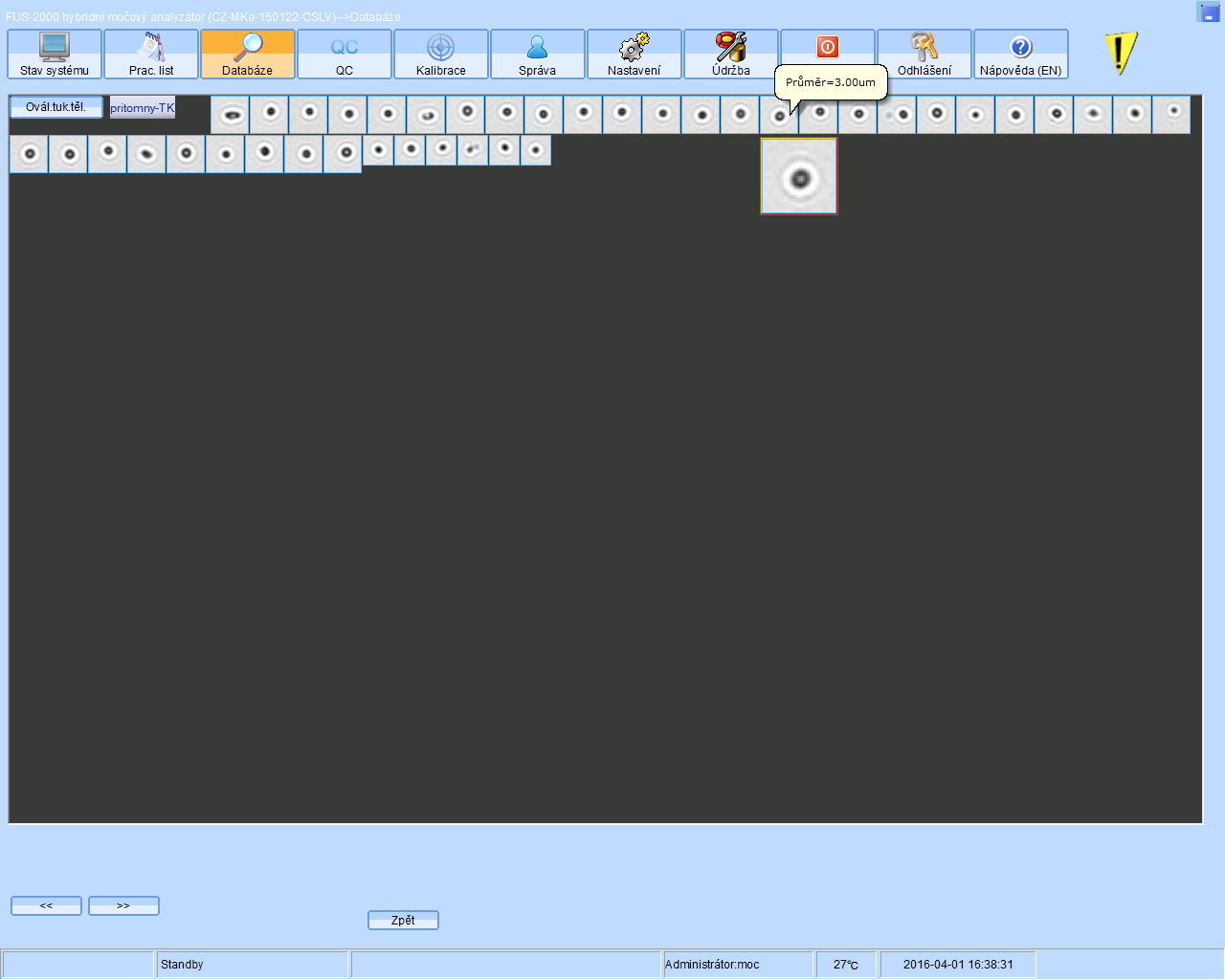Click Odhlášení keys logout icon
1225x980 pixels.
click(x=924, y=55)
